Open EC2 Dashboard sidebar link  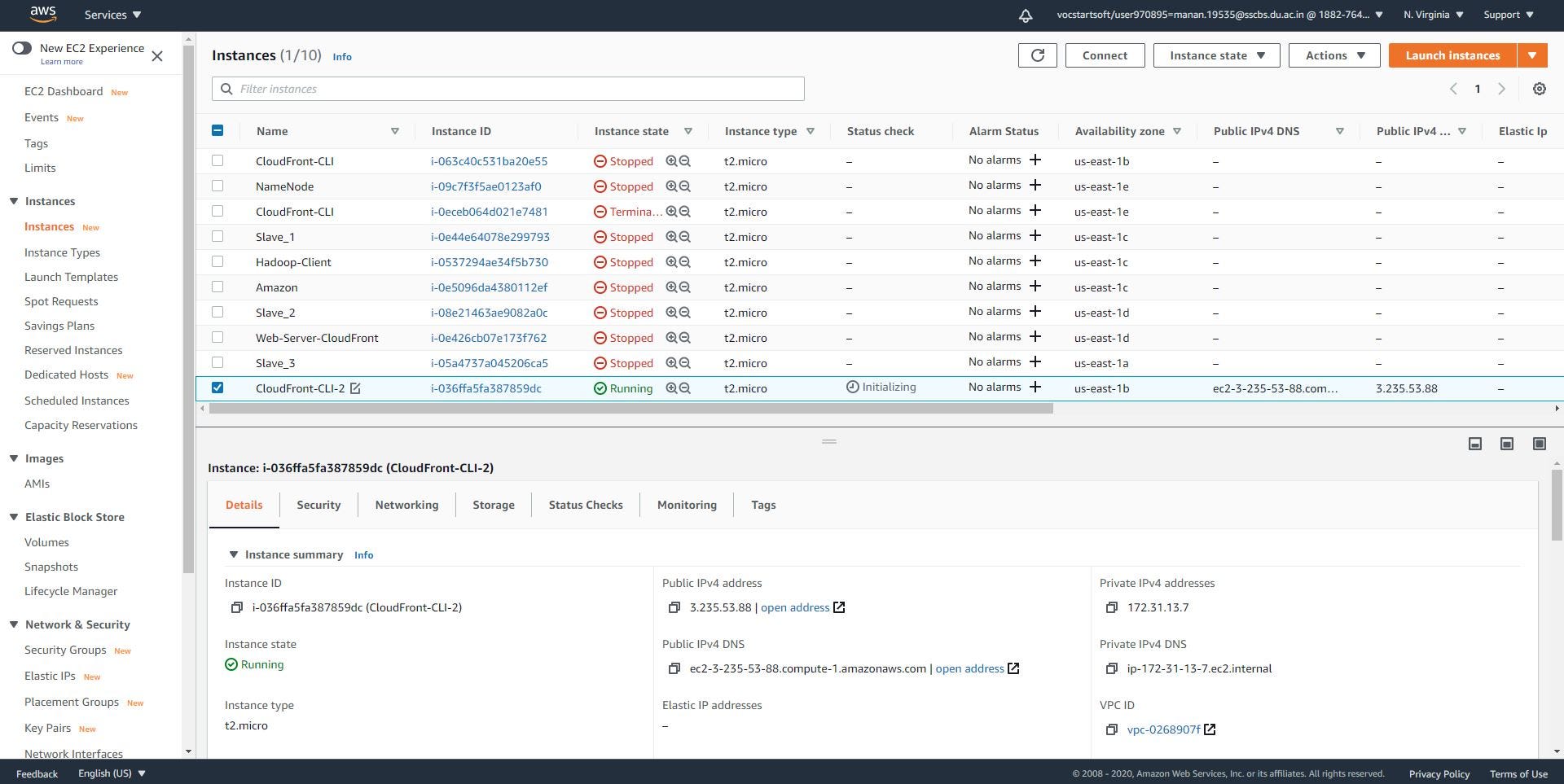[x=64, y=91]
